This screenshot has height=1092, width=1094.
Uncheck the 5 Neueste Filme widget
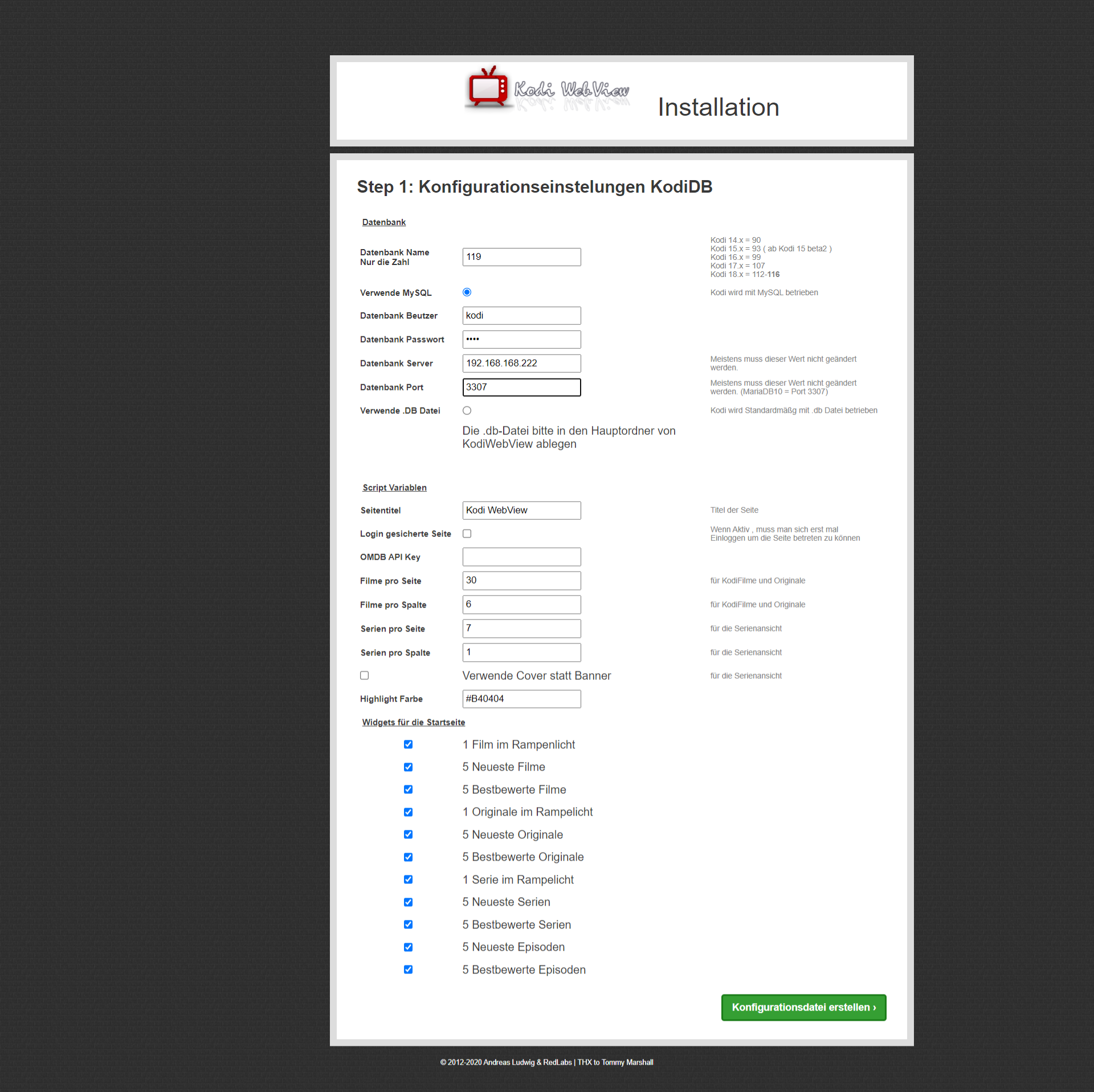(x=408, y=767)
